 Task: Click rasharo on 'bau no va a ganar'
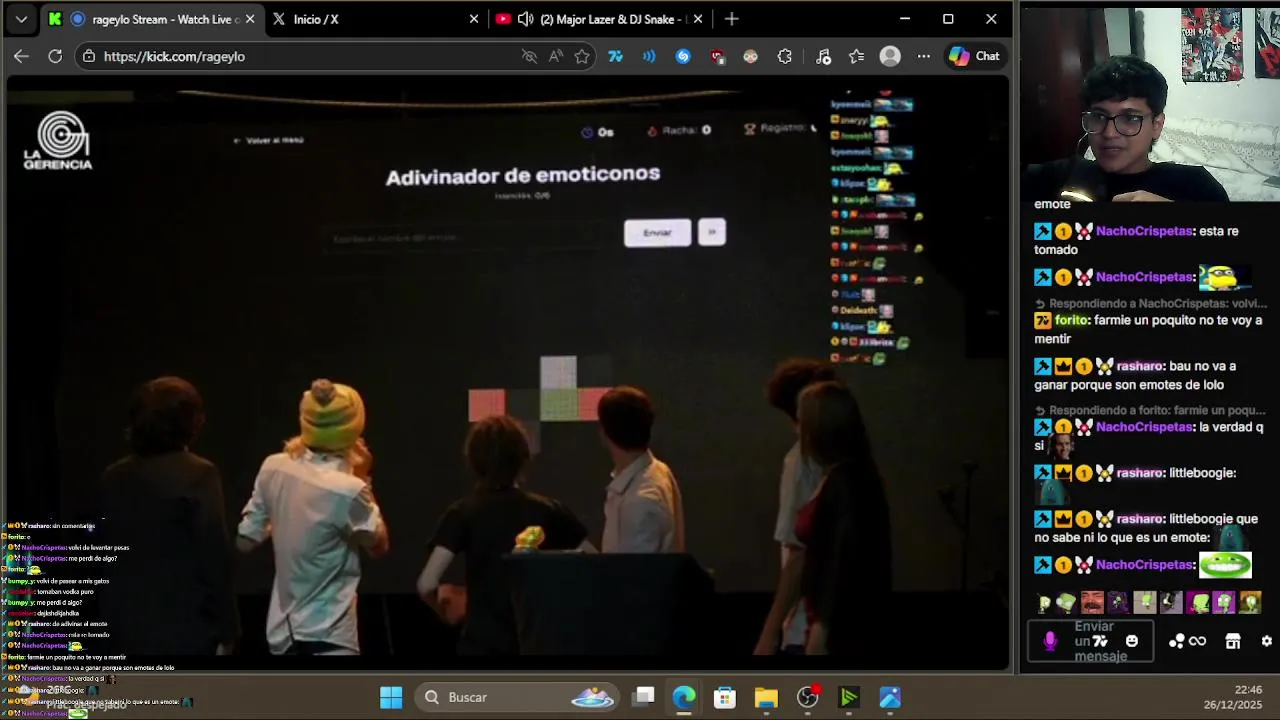pyautogui.click(x=1140, y=366)
